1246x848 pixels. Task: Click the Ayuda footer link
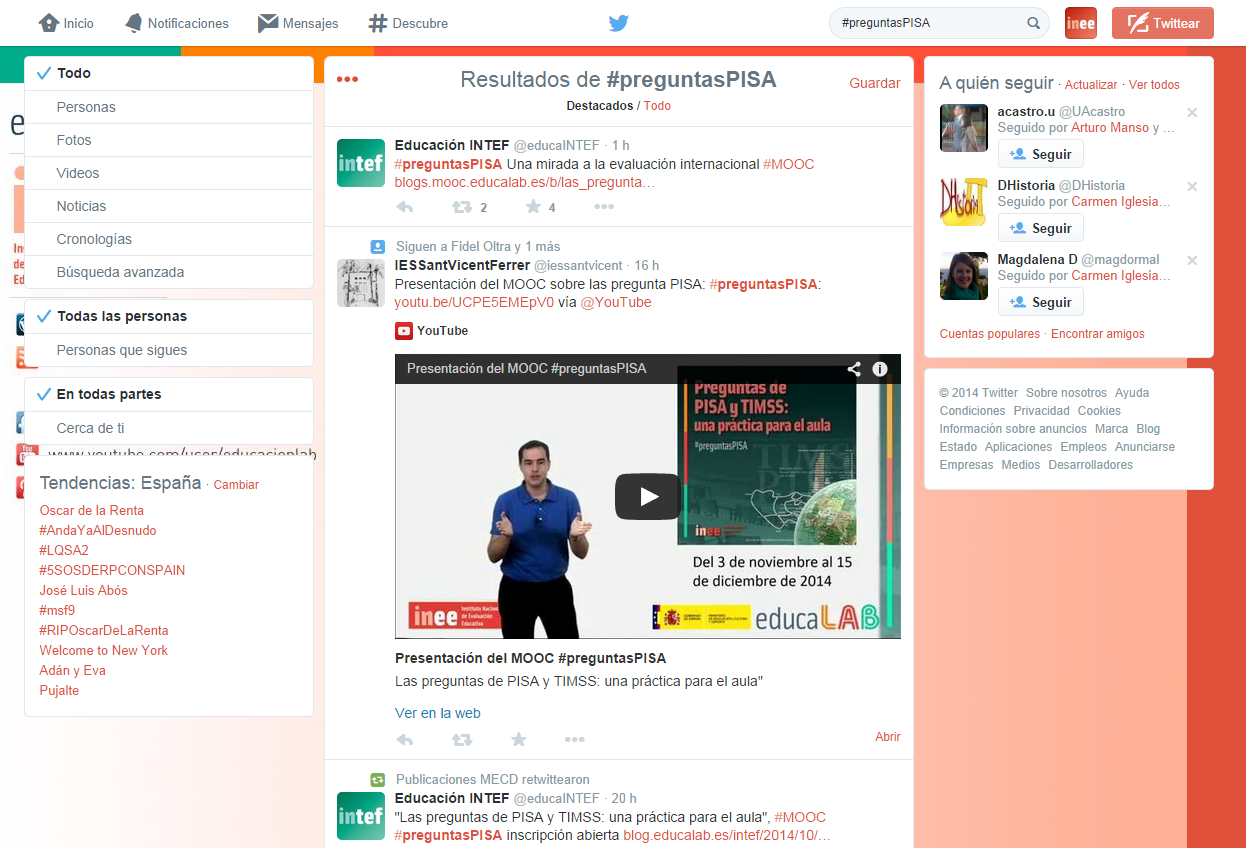[1132, 393]
